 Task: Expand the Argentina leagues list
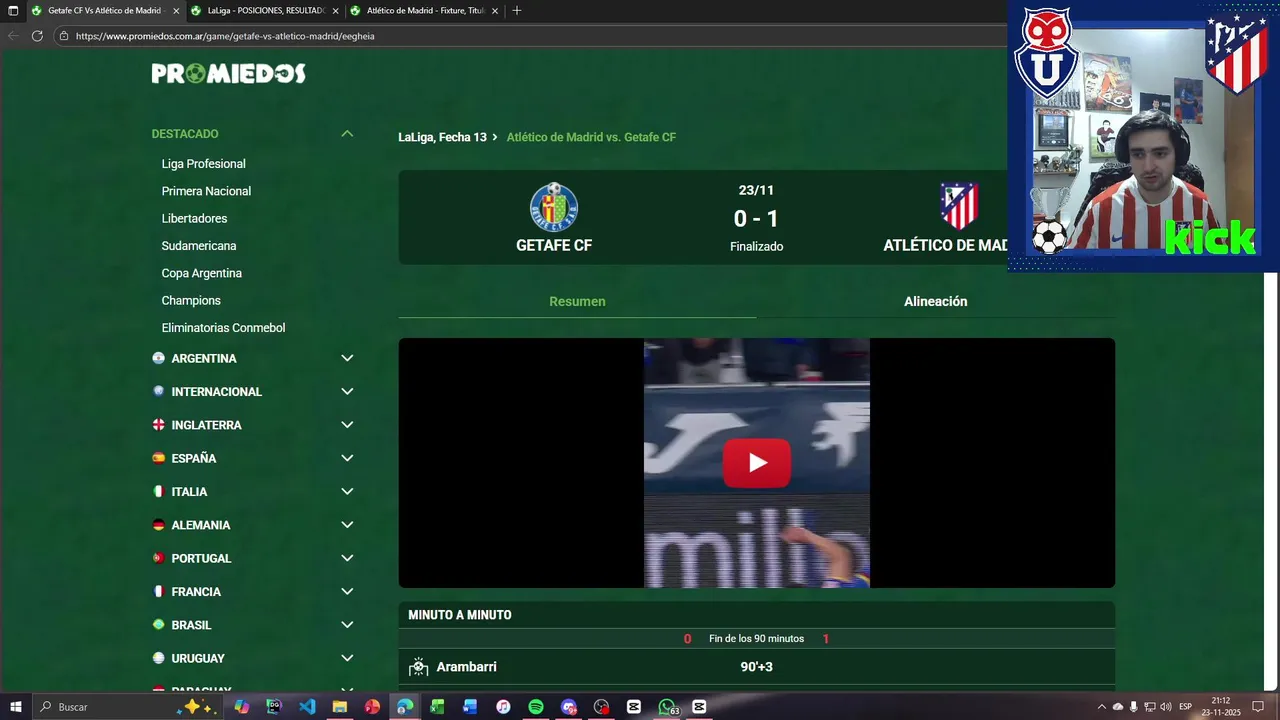coord(347,358)
